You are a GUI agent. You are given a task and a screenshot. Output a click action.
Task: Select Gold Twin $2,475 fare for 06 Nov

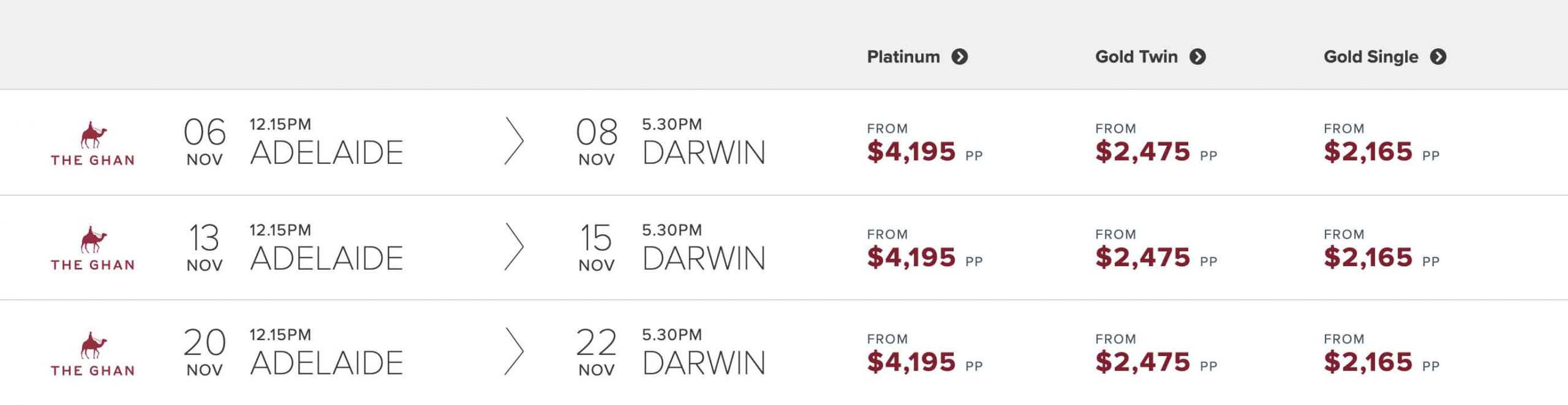[1143, 151]
